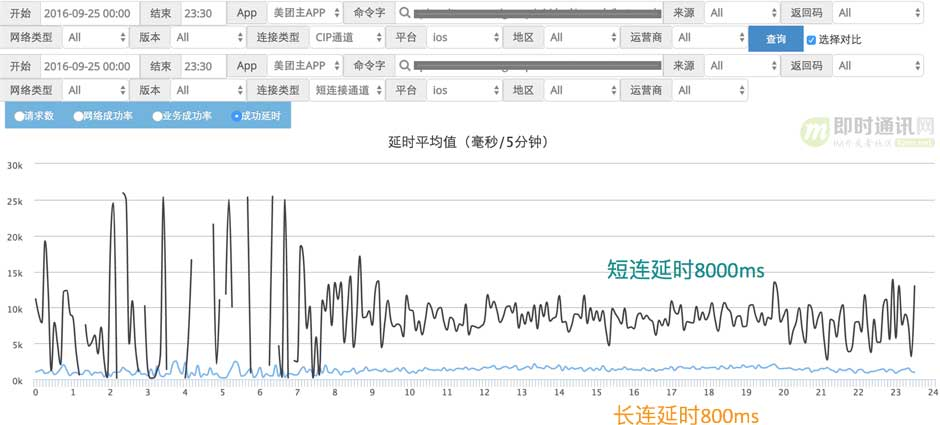This screenshot has width=940, height=425.
Task: Select the 网络成功率 radio button
Action: pyautogui.click(x=78, y=116)
